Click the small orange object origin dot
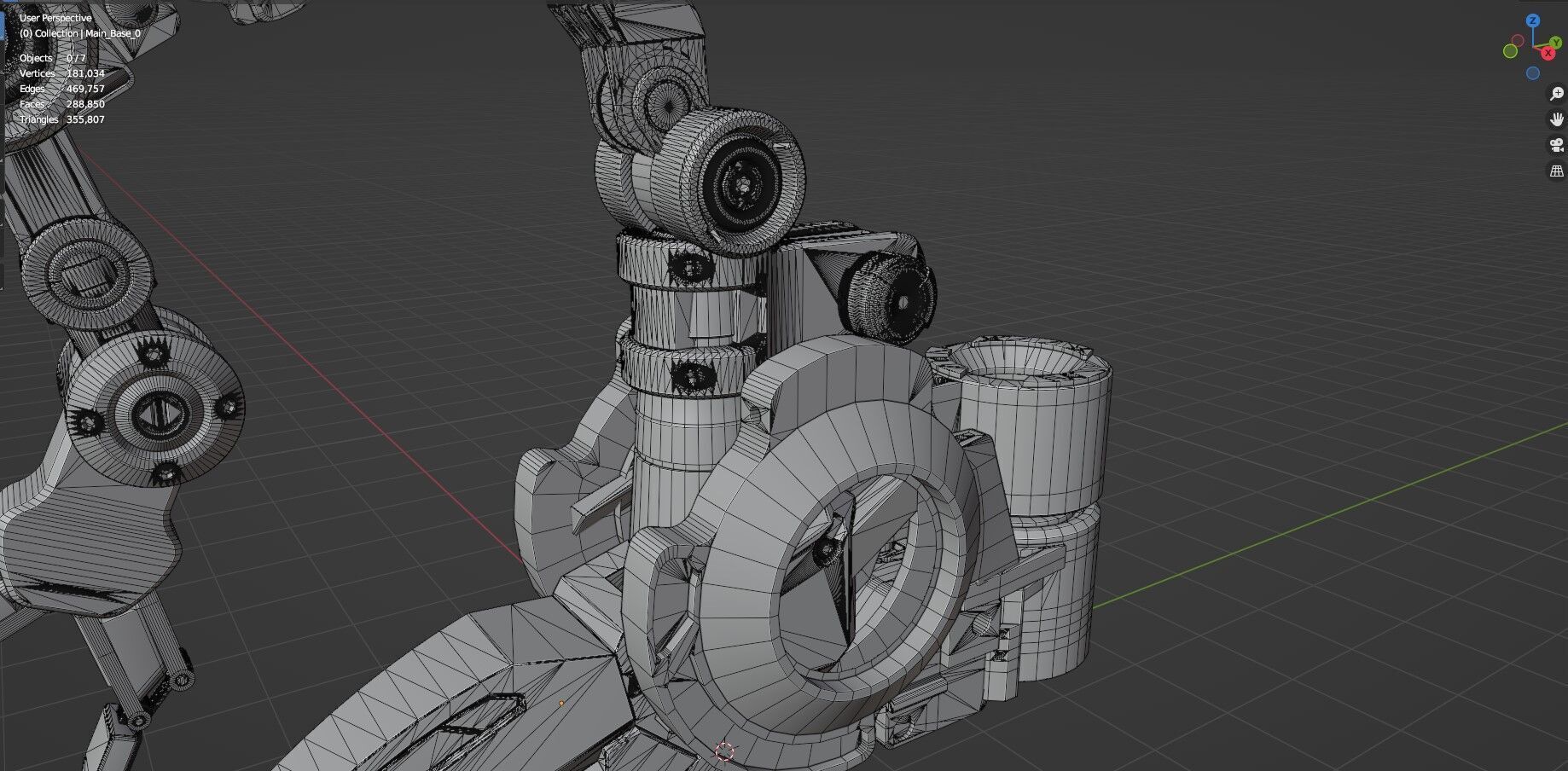Viewport: 1568px width, 771px height. (561, 704)
